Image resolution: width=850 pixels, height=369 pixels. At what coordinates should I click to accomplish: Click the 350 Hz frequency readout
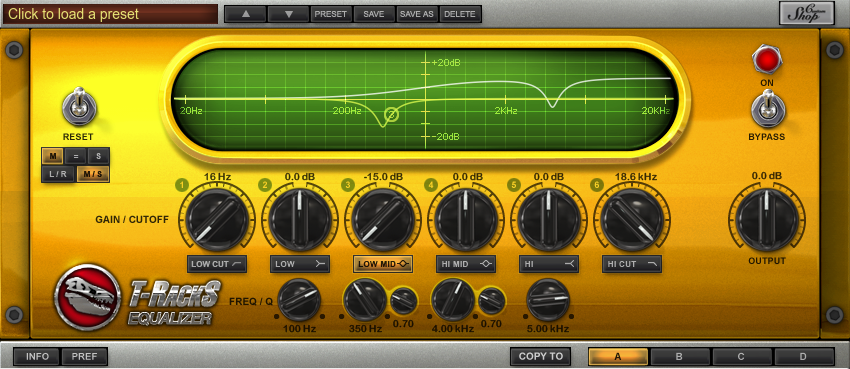365,328
